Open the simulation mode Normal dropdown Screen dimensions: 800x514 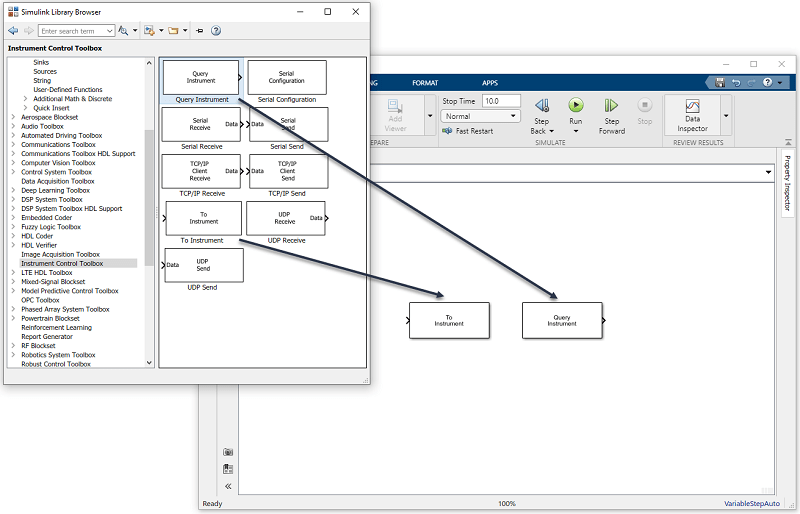480,116
